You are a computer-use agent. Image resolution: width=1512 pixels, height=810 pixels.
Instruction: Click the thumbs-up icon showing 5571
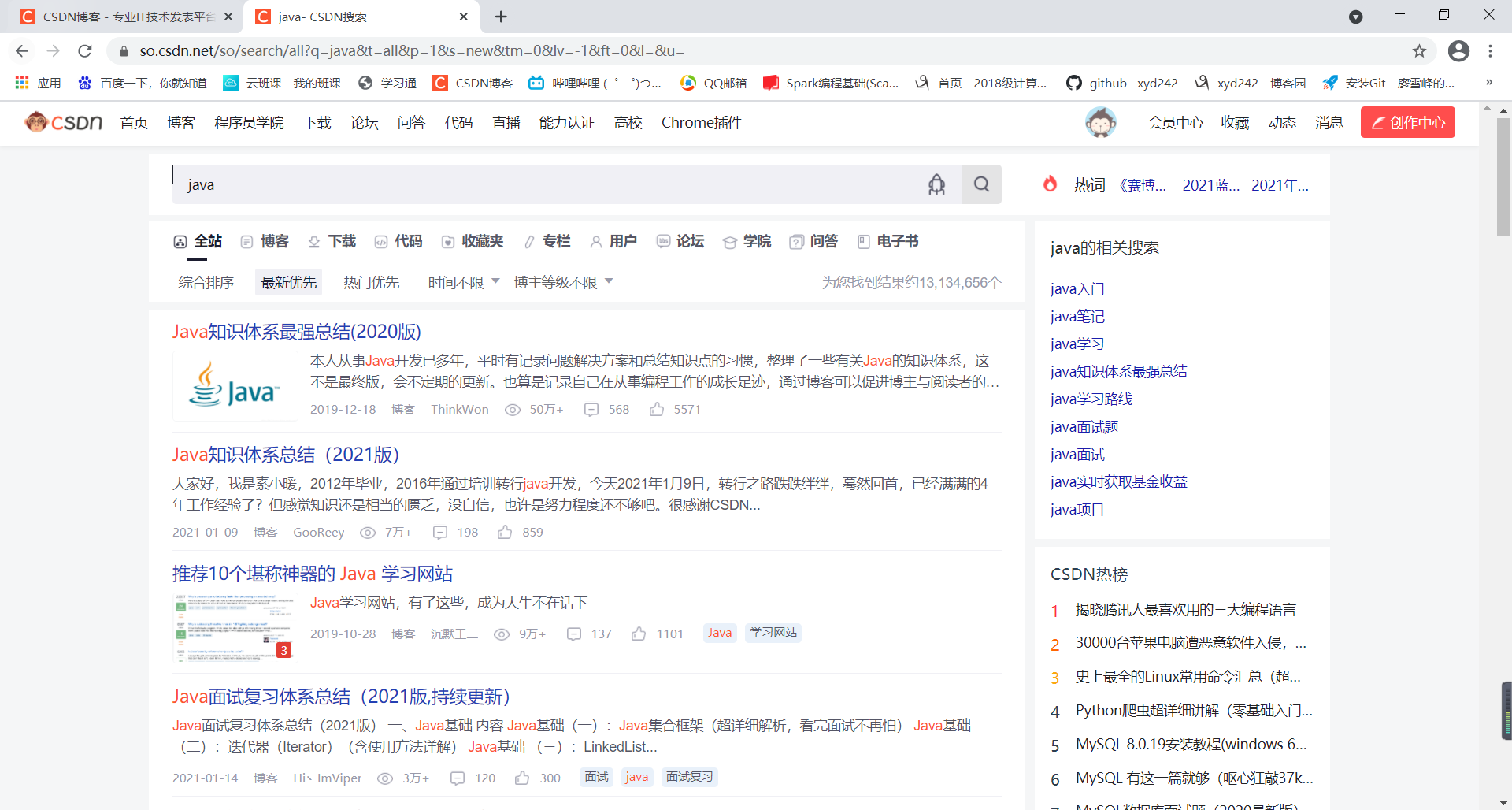pos(657,409)
